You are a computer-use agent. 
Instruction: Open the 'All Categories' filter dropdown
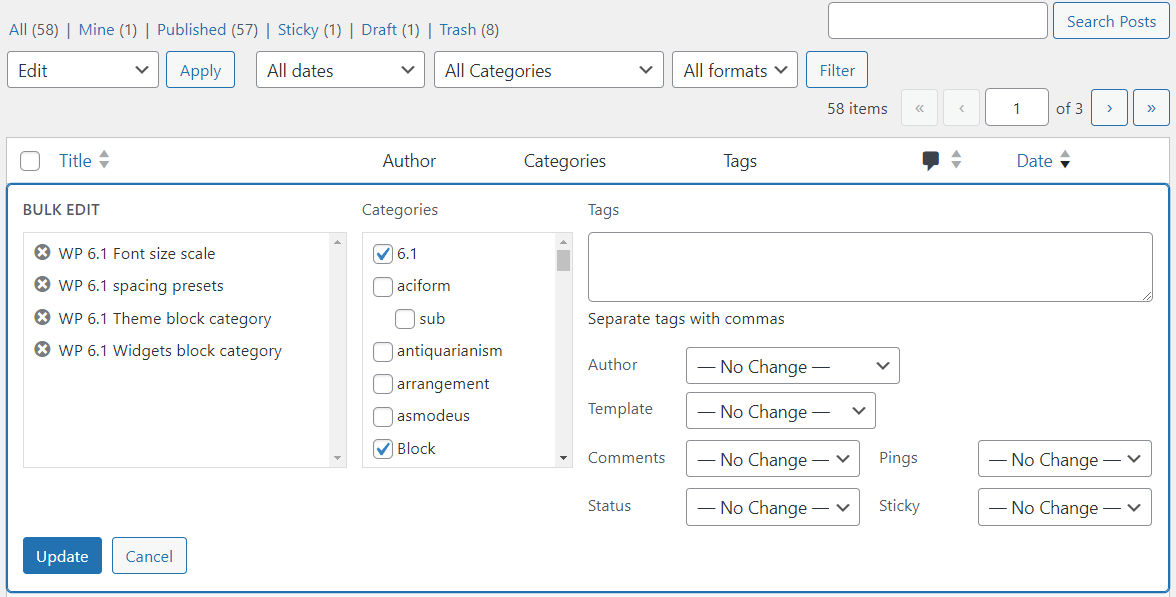click(x=548, y=70)
